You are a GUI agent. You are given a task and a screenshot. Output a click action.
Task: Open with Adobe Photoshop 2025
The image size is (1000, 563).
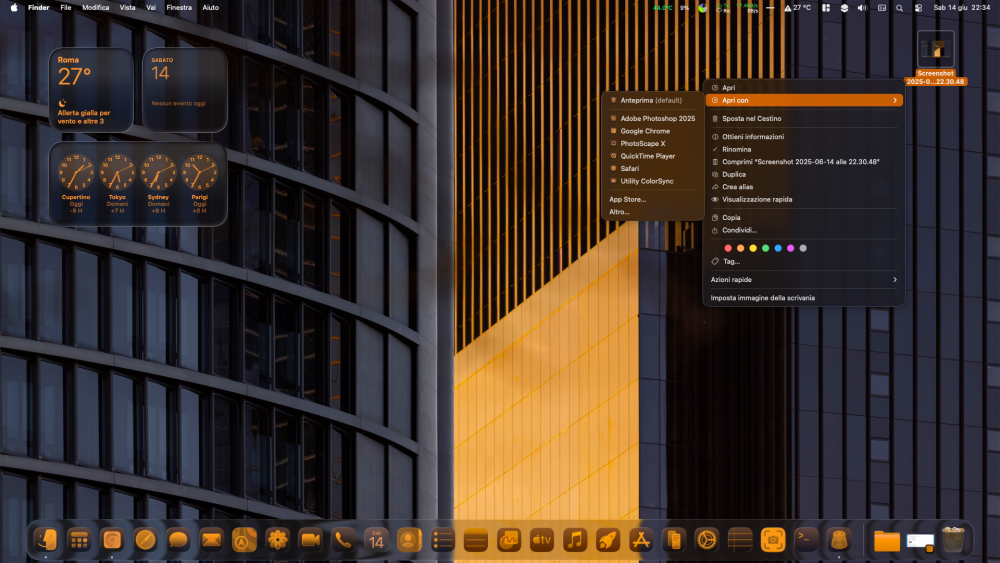(652, 119)
